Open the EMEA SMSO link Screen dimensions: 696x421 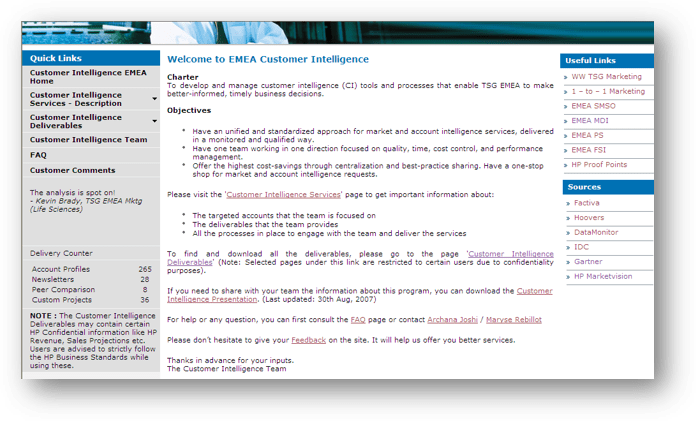(x=594, y=105)
